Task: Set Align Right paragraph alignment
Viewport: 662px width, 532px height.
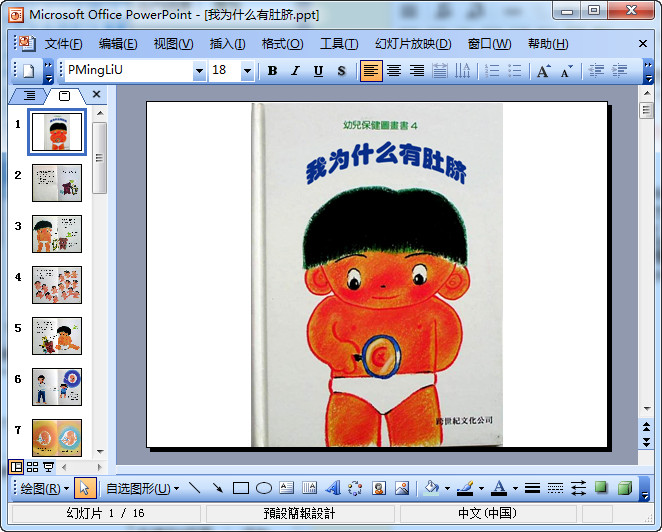Action: (x=417, y=71)
